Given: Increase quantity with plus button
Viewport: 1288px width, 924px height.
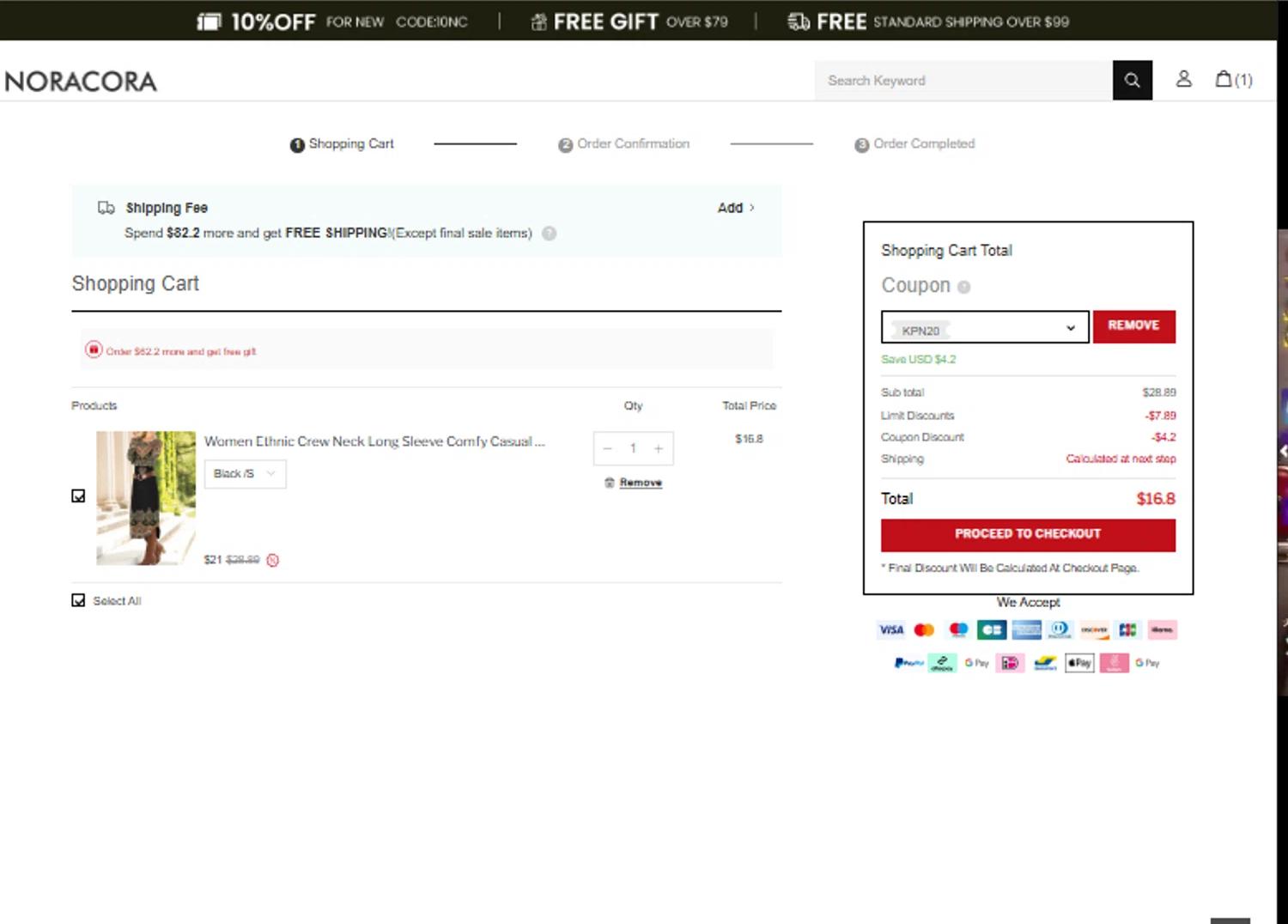Looking at the screenshot, I should (x=659, y=448).
